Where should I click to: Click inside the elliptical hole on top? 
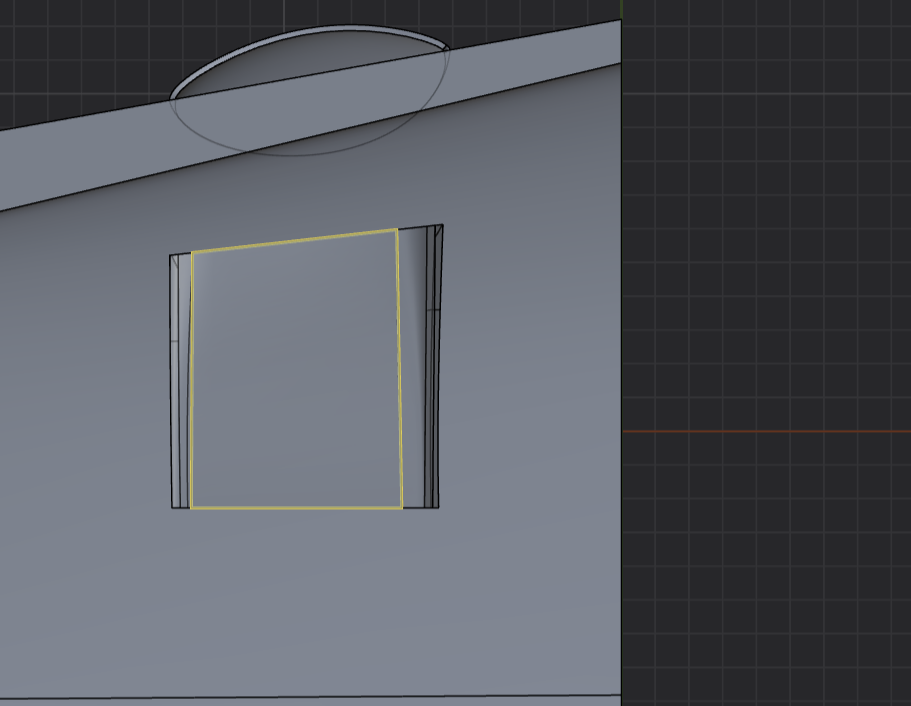tap(300, 68)
